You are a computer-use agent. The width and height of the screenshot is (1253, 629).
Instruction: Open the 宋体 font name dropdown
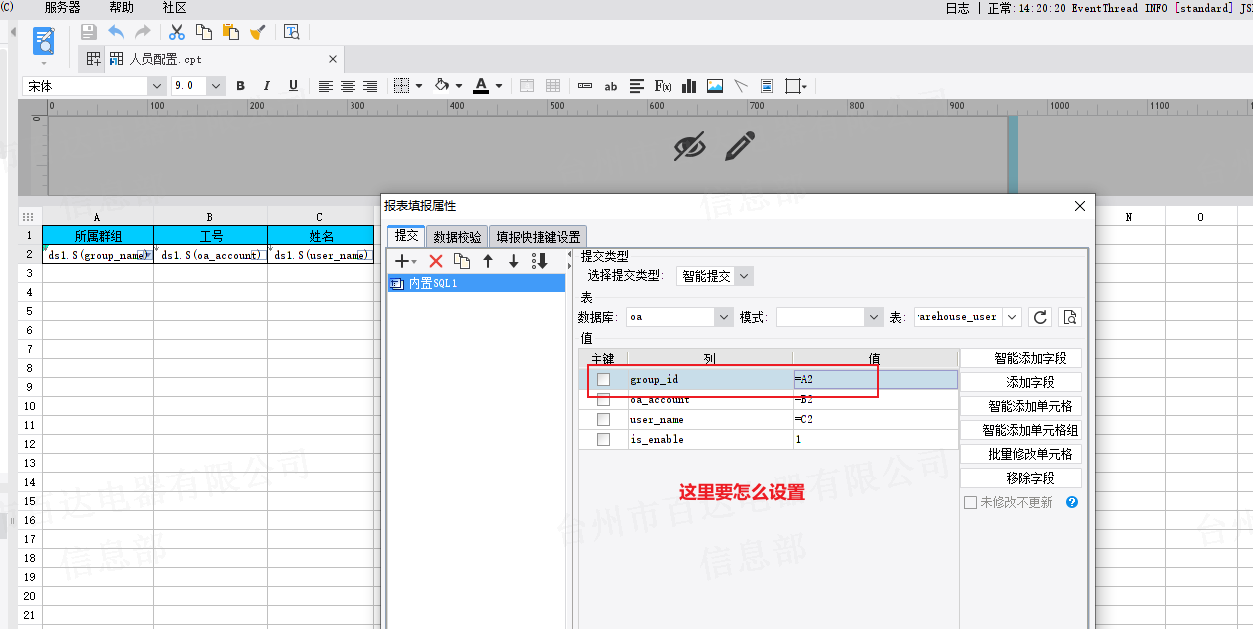(x=156, y=86)
